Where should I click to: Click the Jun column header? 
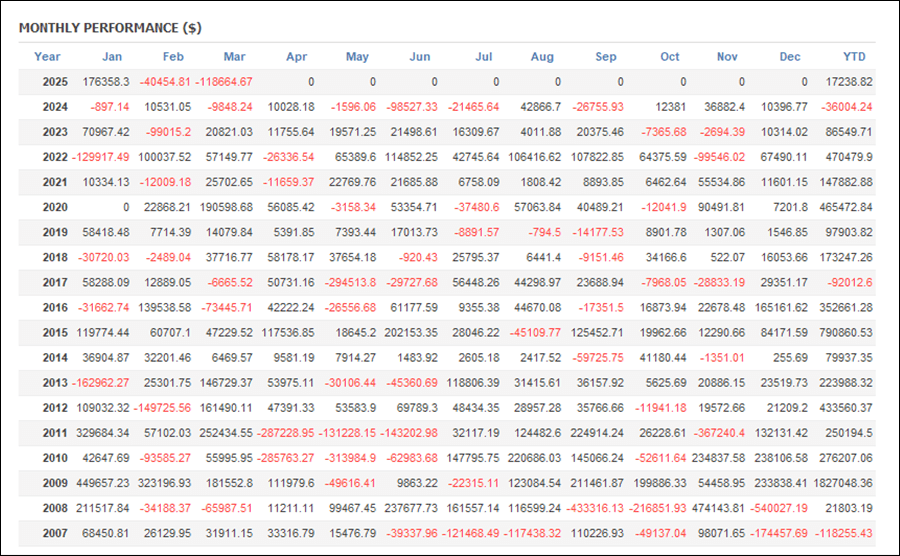tap(420, 57)
